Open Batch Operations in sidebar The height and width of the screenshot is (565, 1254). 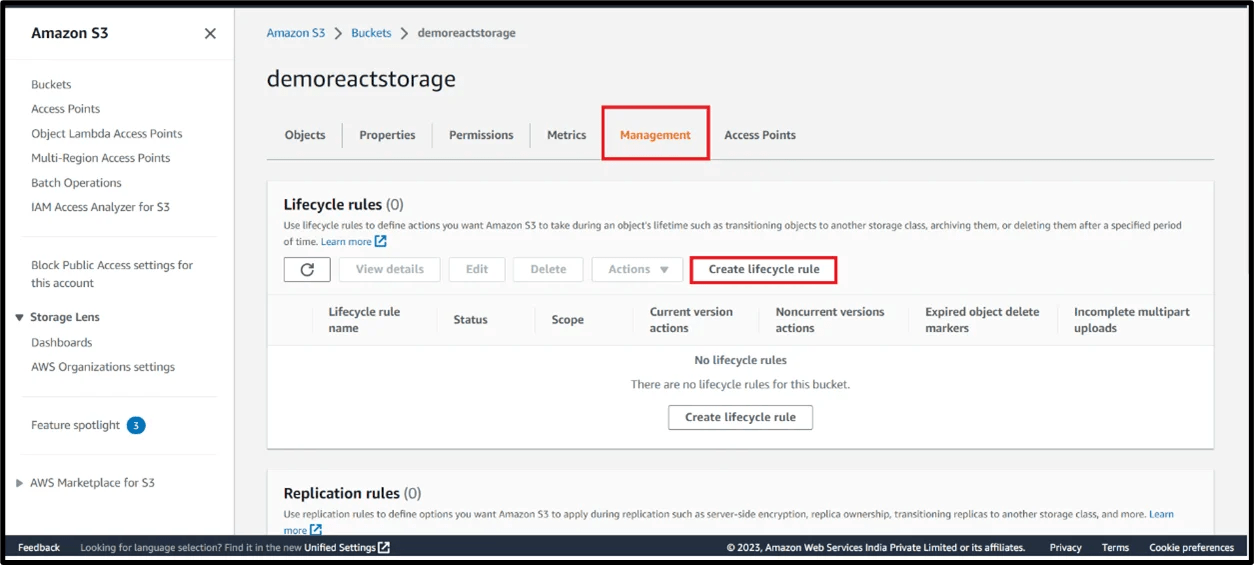pos(76,183)
